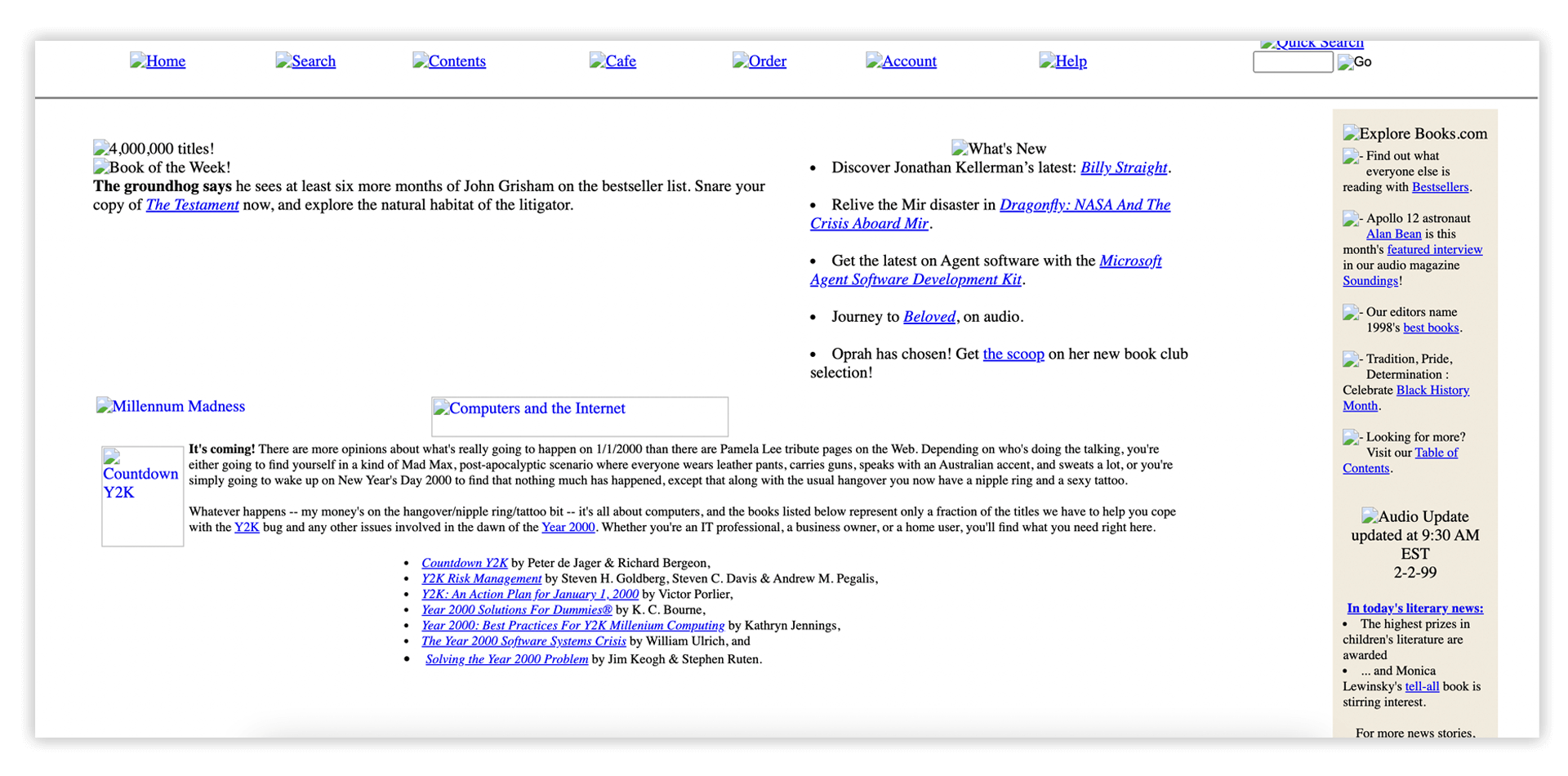Click the '2-2-99' date text
Screen dimensions: 1568x776
tap(1415, 573)
